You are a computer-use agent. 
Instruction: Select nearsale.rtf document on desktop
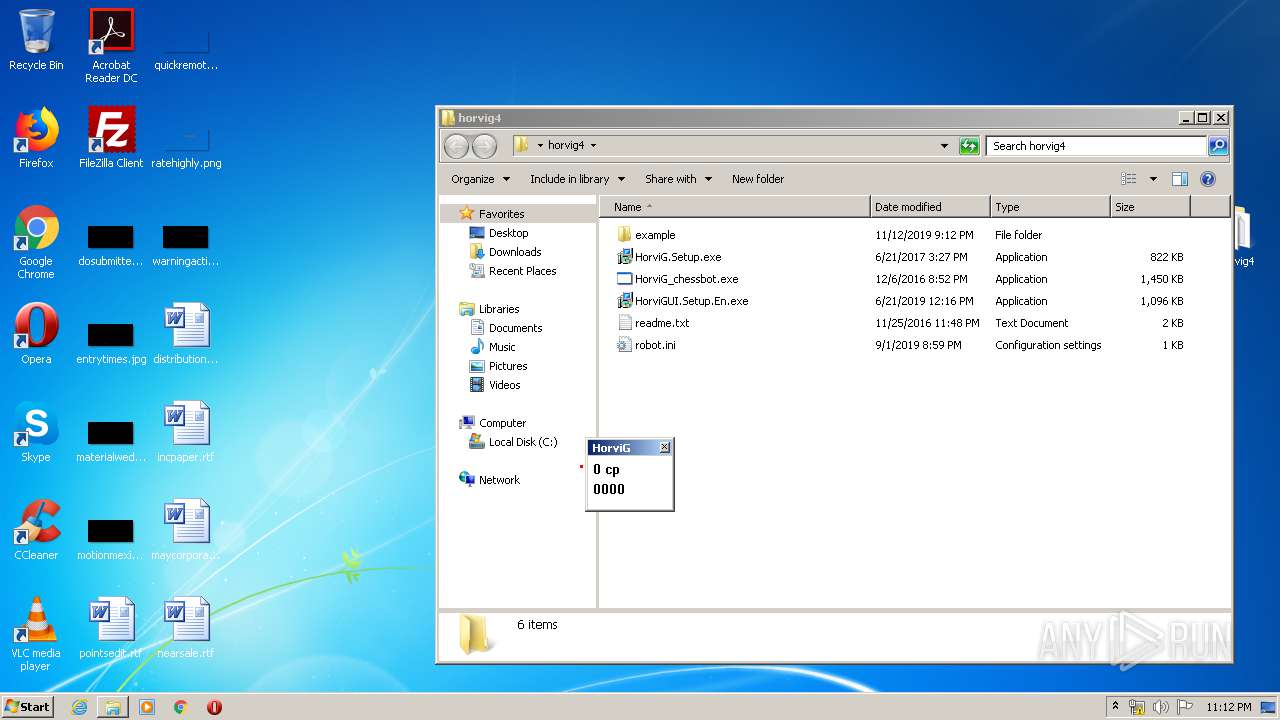pos(186,628)
